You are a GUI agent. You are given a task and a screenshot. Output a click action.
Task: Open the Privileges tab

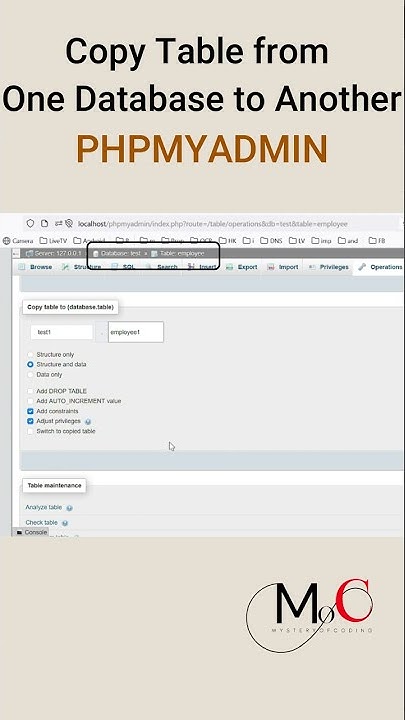point(328,267)
